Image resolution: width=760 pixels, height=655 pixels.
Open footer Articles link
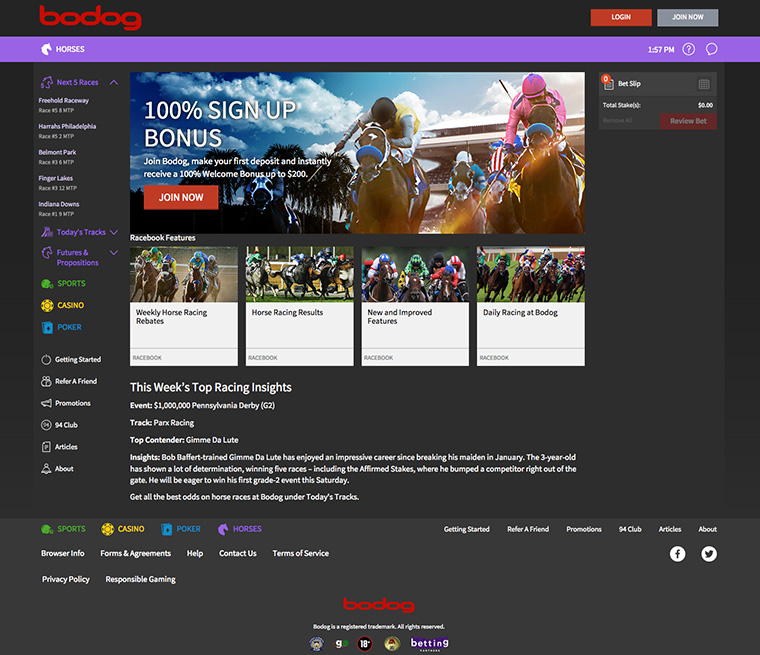point(669,529)
